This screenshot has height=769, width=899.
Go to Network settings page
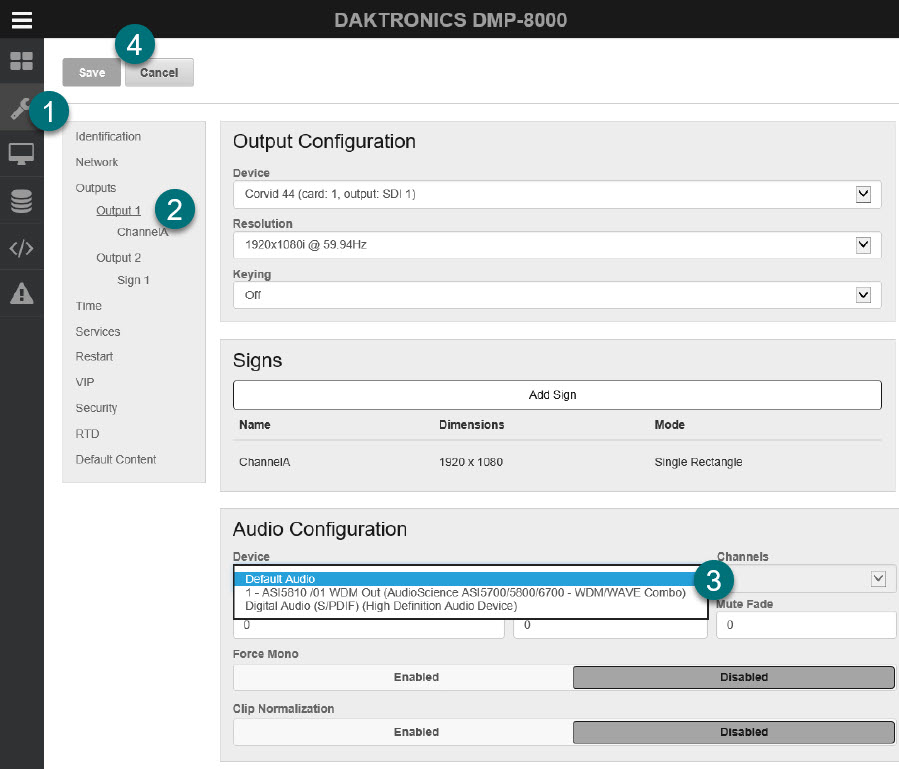coord(96,161)
